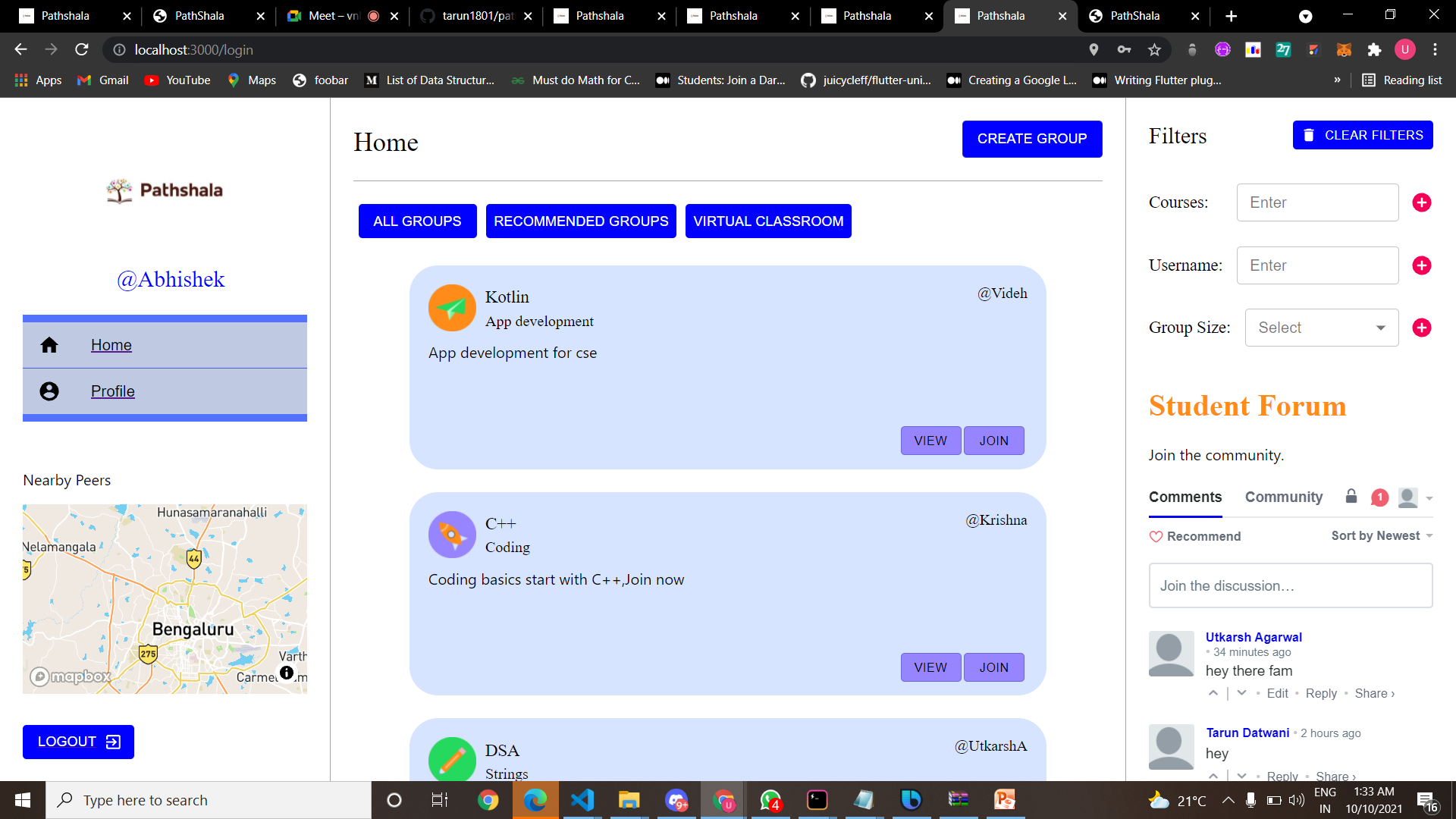
Task: Downvote Utkarsh Agarwal's comment
Action: tap(1241, 693)
